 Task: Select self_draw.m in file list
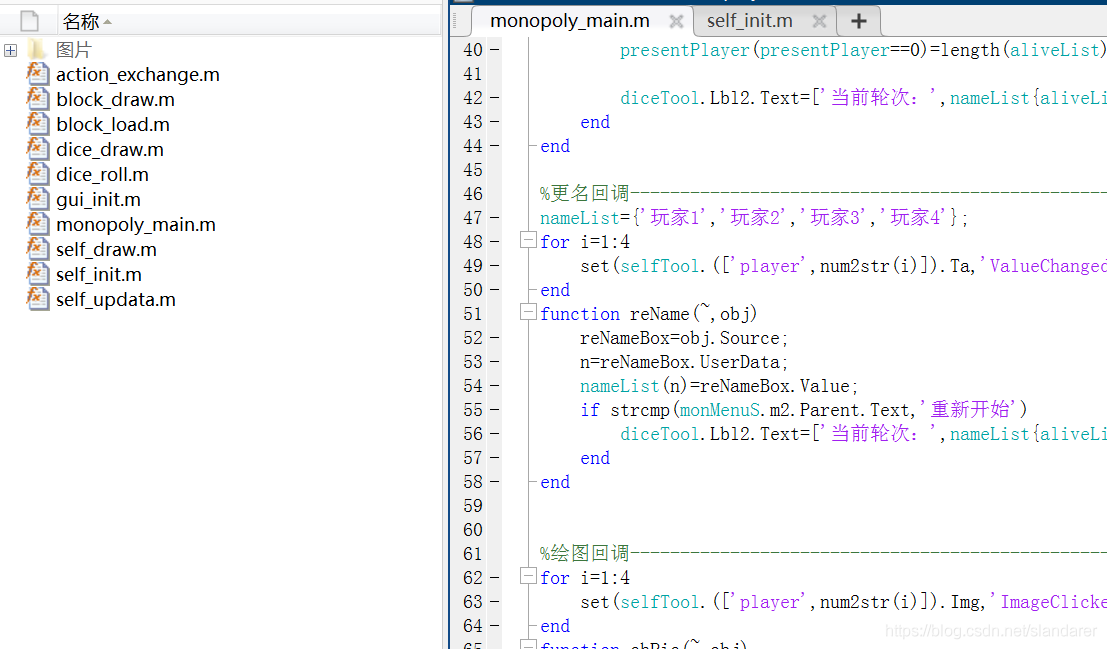pos(106,249)
